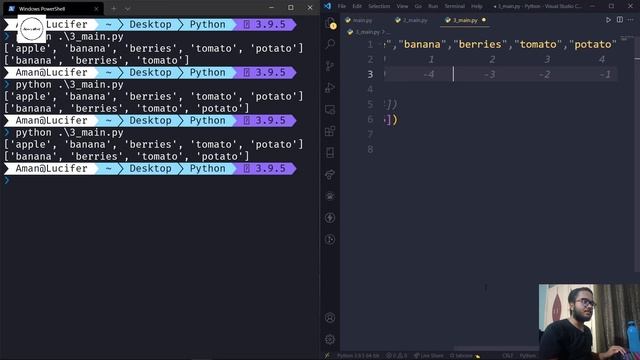The width and height of the screenshot is (640, 360).
Task: Click the "tomato" string on editor line 1
Action: (538, 44)
